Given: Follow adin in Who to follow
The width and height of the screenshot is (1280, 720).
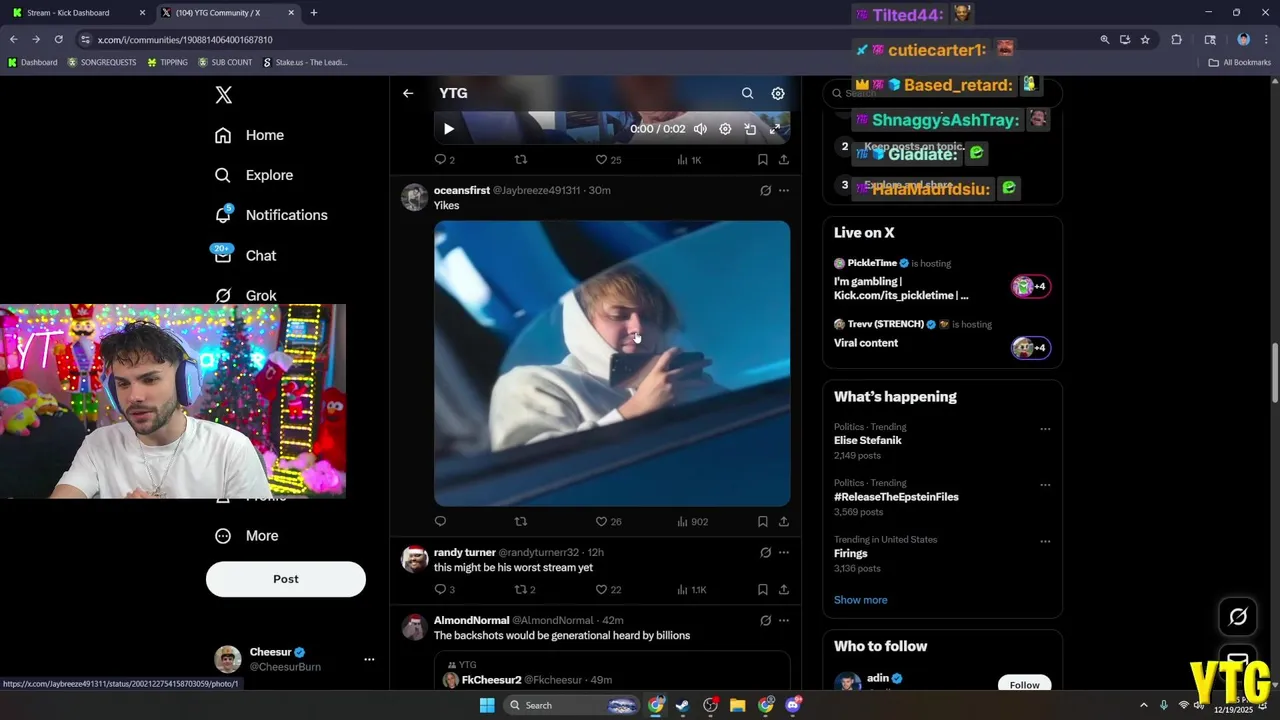Looking at the screenshot, I should click(x=1024, y=684).
